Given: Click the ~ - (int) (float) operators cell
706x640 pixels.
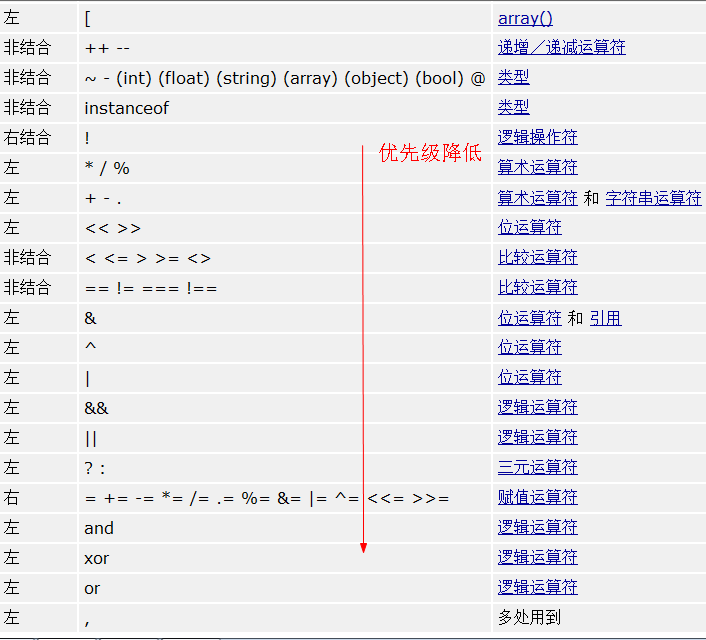Looking at the screenshot, I should coord(285,78).
